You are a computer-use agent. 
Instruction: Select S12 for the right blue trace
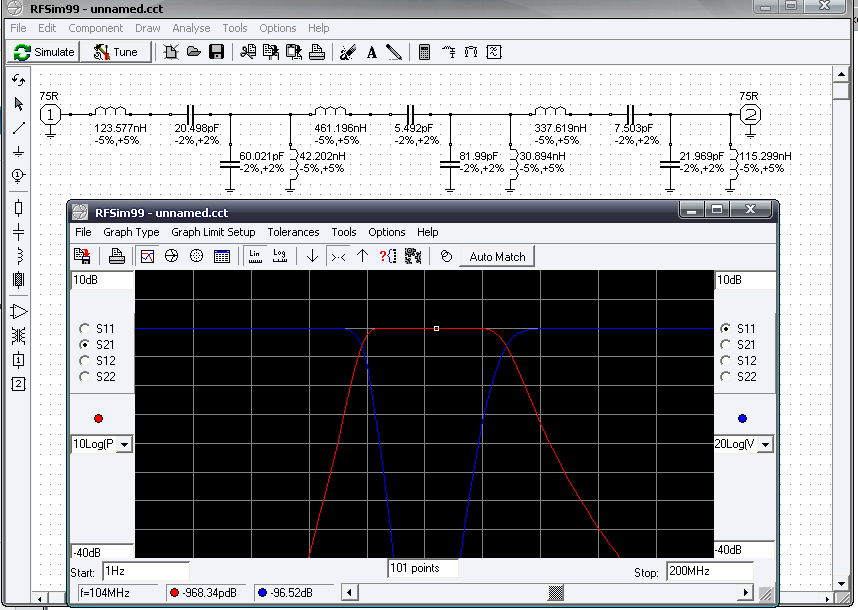[x=725, y=361]
